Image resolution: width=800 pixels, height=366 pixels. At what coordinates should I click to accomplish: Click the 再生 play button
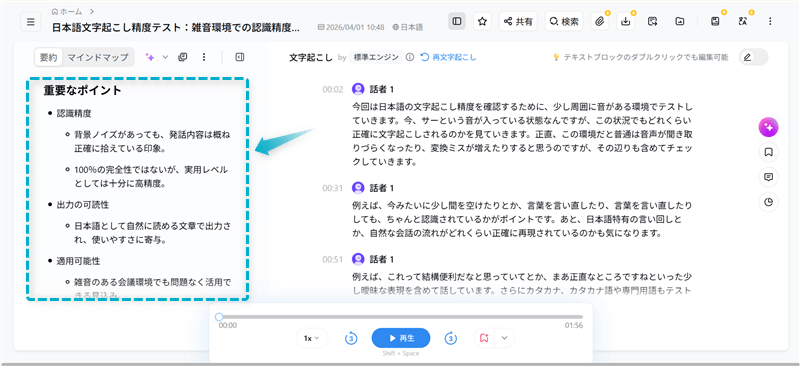coord(401,338)
